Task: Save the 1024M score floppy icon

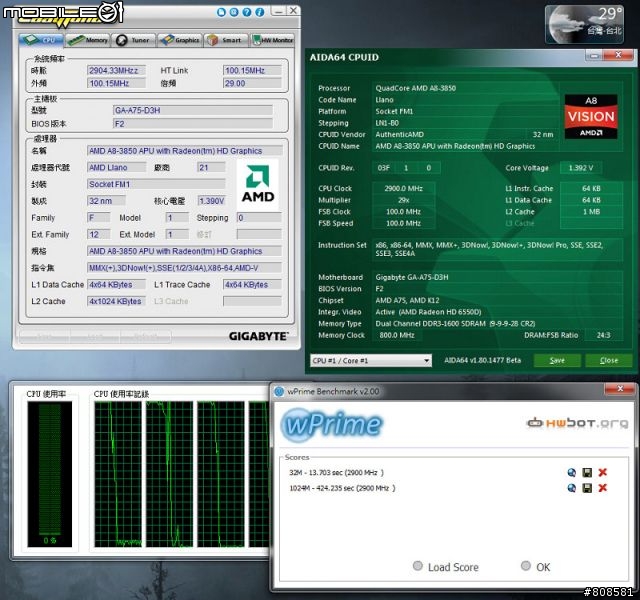Action: (587, 488)
